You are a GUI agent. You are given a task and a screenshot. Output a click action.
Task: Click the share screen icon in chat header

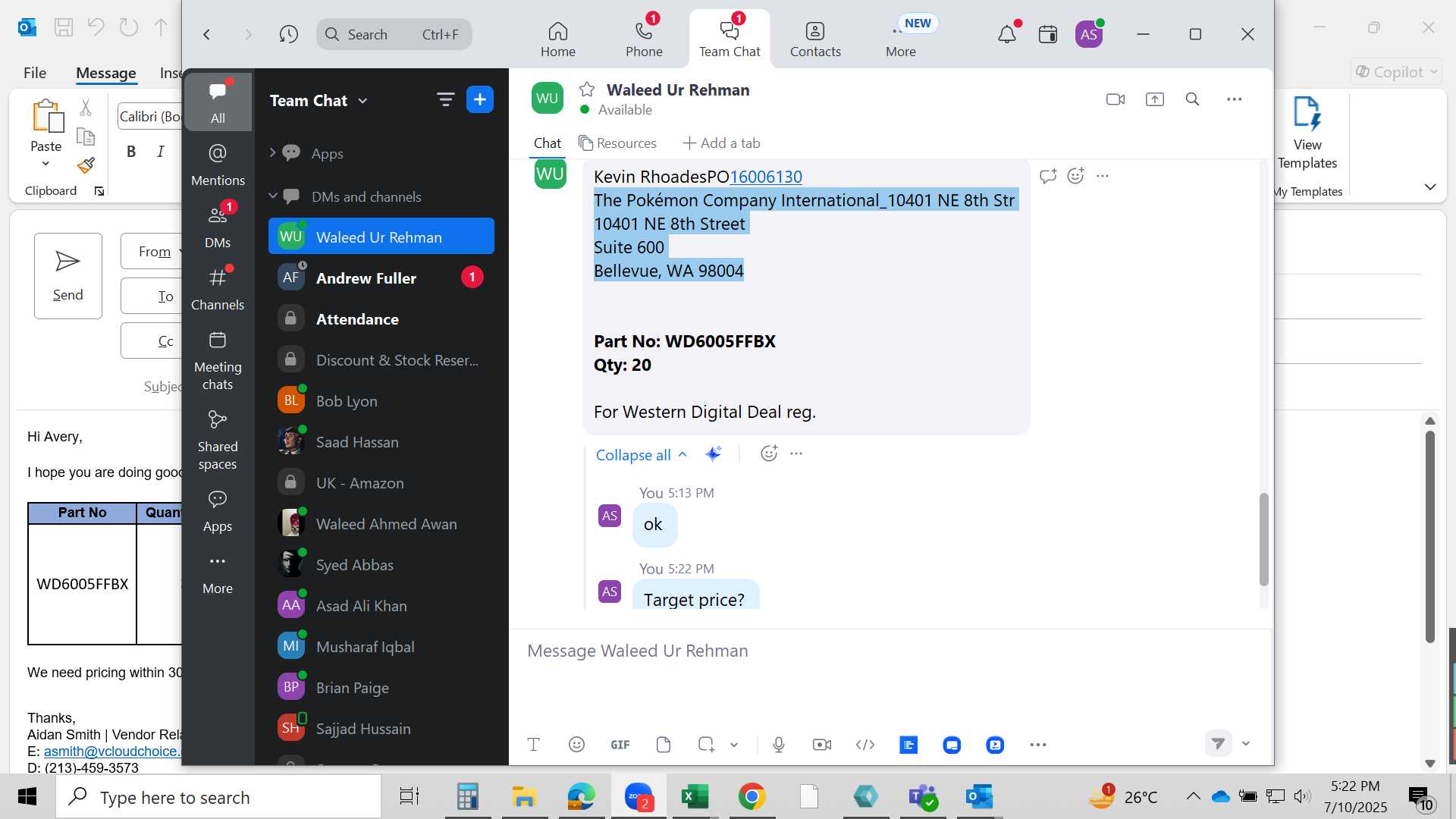1154,99
